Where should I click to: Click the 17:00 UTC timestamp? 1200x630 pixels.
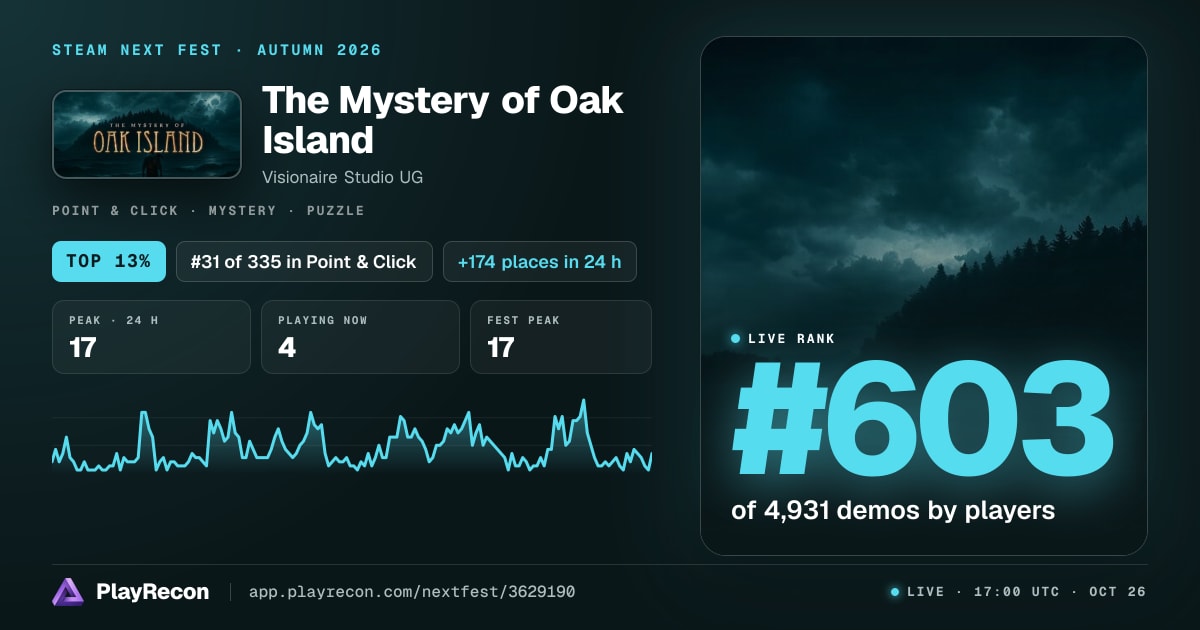[1016, 592]
